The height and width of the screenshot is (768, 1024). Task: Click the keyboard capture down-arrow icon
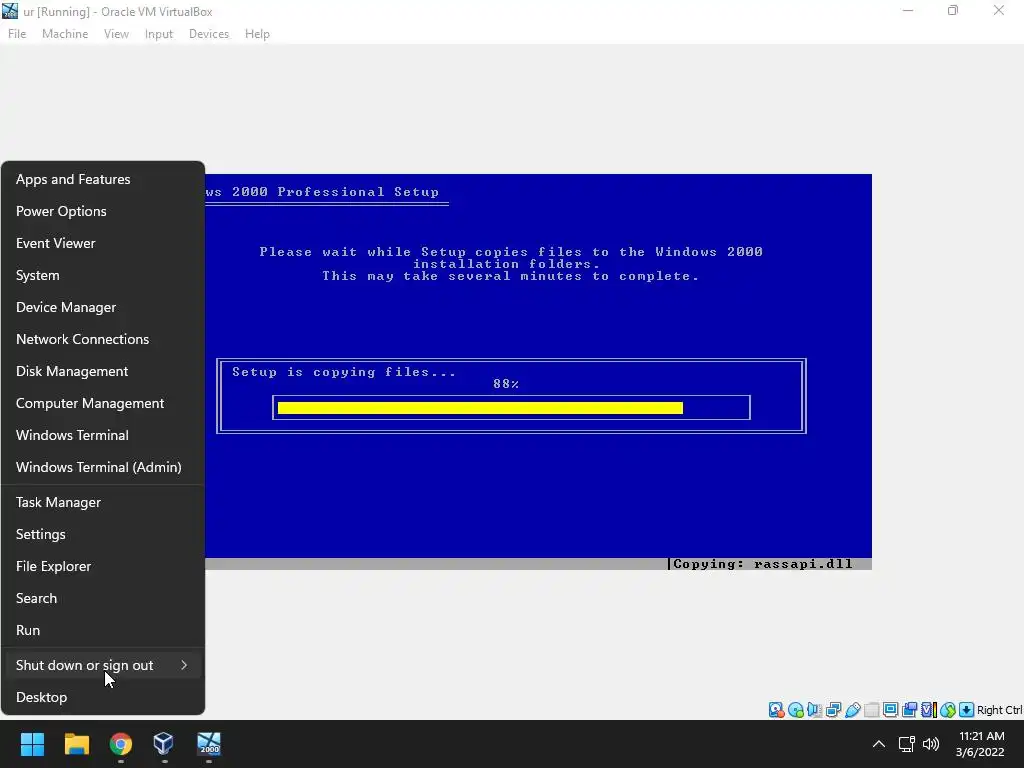click(x=967, y=710)
